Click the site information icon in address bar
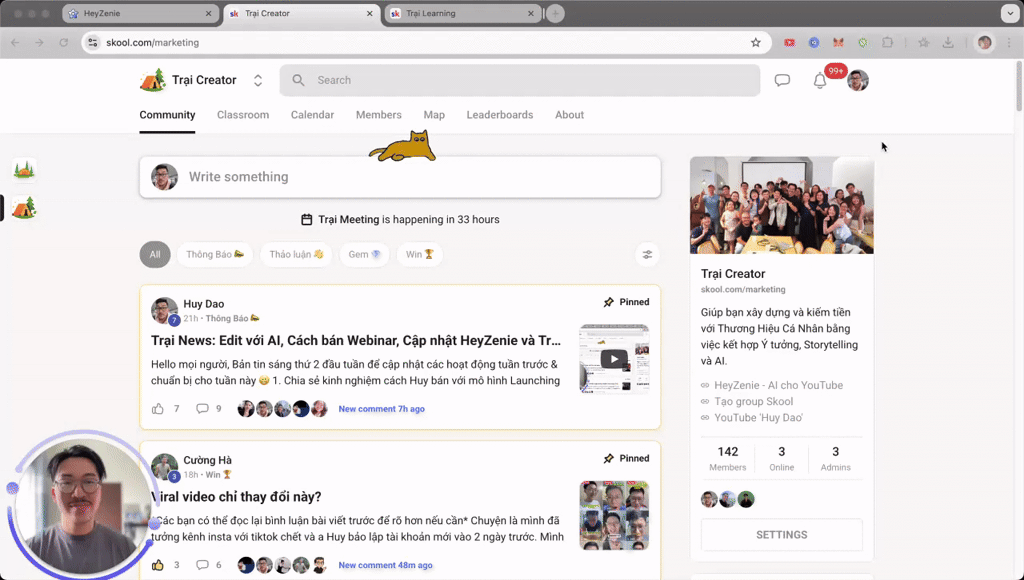 point(93,42)
